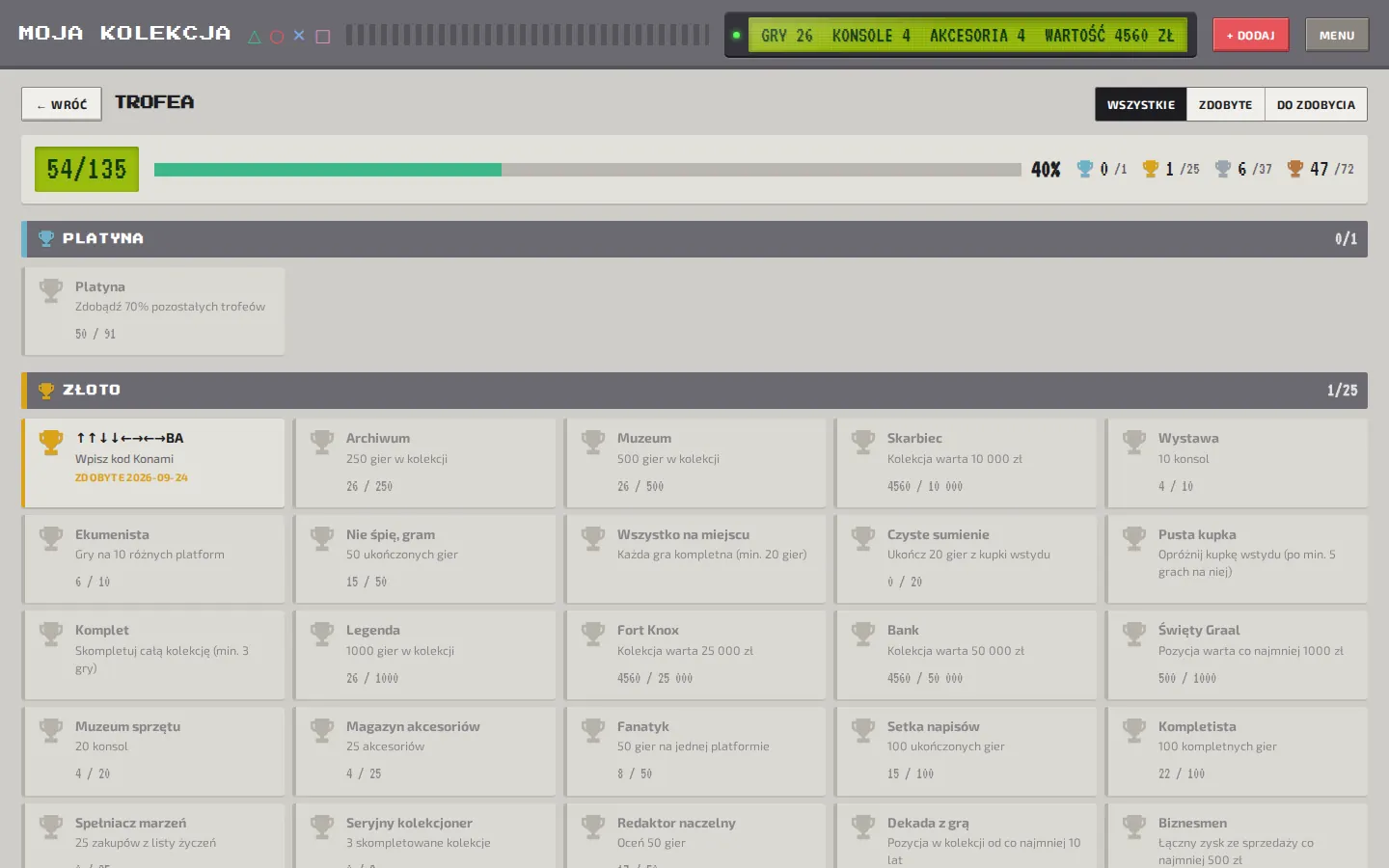Select the Wszystko na miejscu trophy card

(694, 559)
